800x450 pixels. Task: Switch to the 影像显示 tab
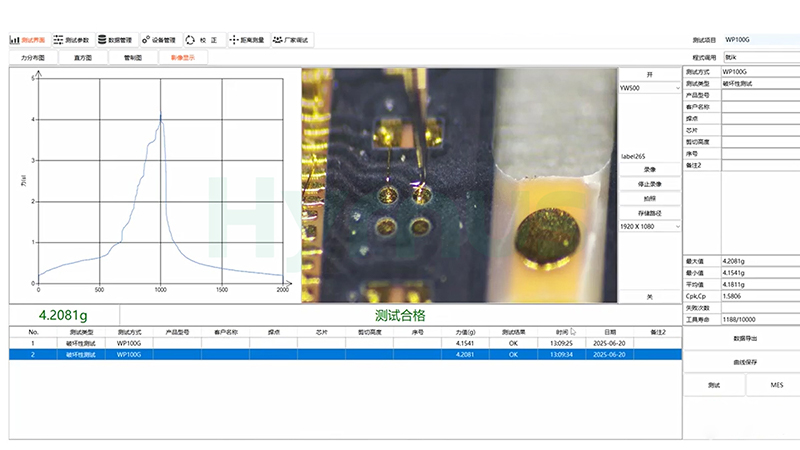183,58
